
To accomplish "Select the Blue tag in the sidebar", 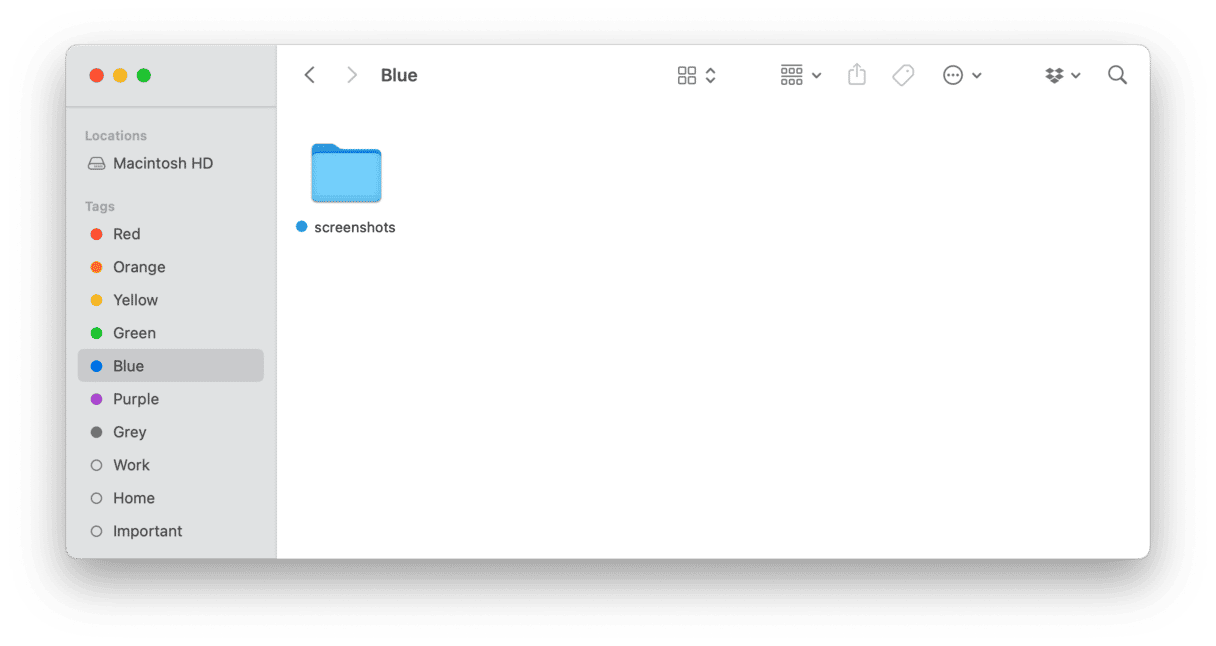I will click(171, 366).
